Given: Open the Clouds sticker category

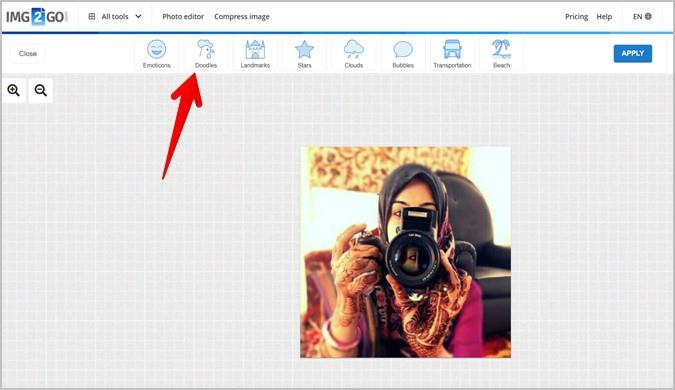Looking at the screenshot, I should click(354, 54).
